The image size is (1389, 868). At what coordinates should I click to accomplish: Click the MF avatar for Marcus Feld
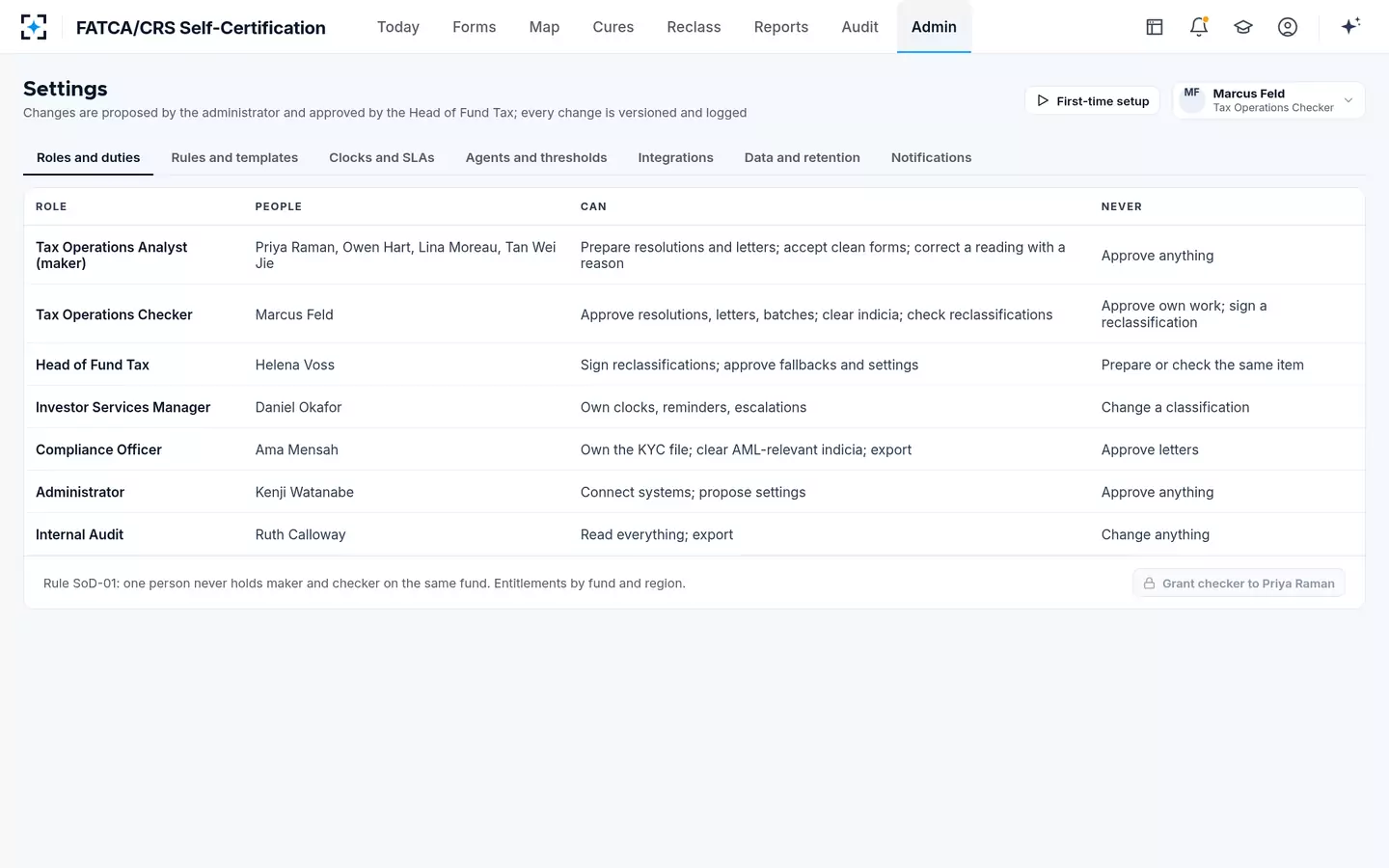1192,100
